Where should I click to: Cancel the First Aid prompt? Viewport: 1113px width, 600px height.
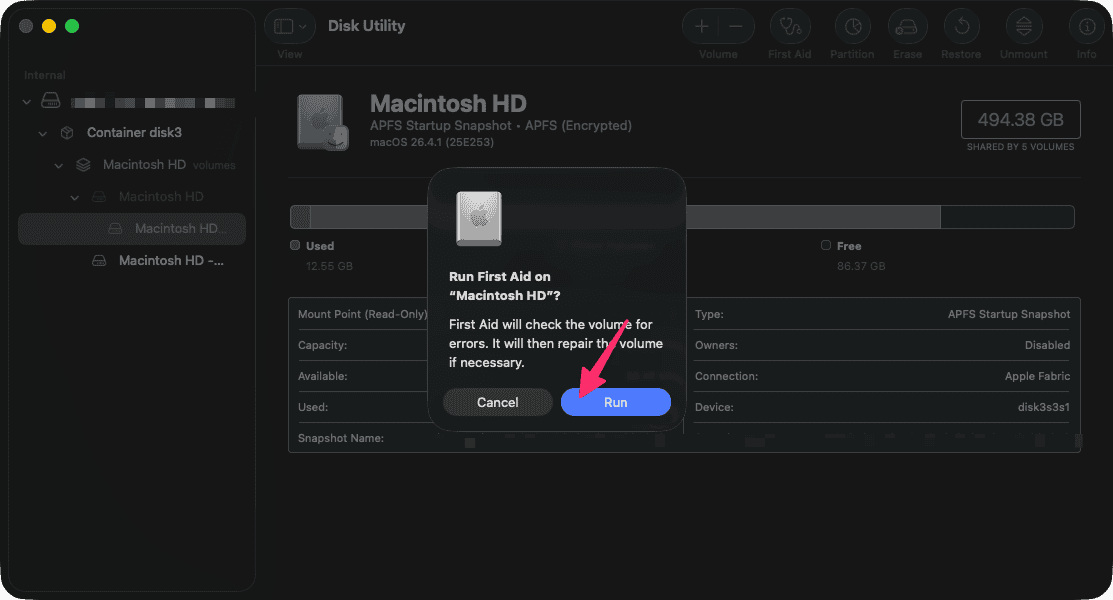[497, 402]
